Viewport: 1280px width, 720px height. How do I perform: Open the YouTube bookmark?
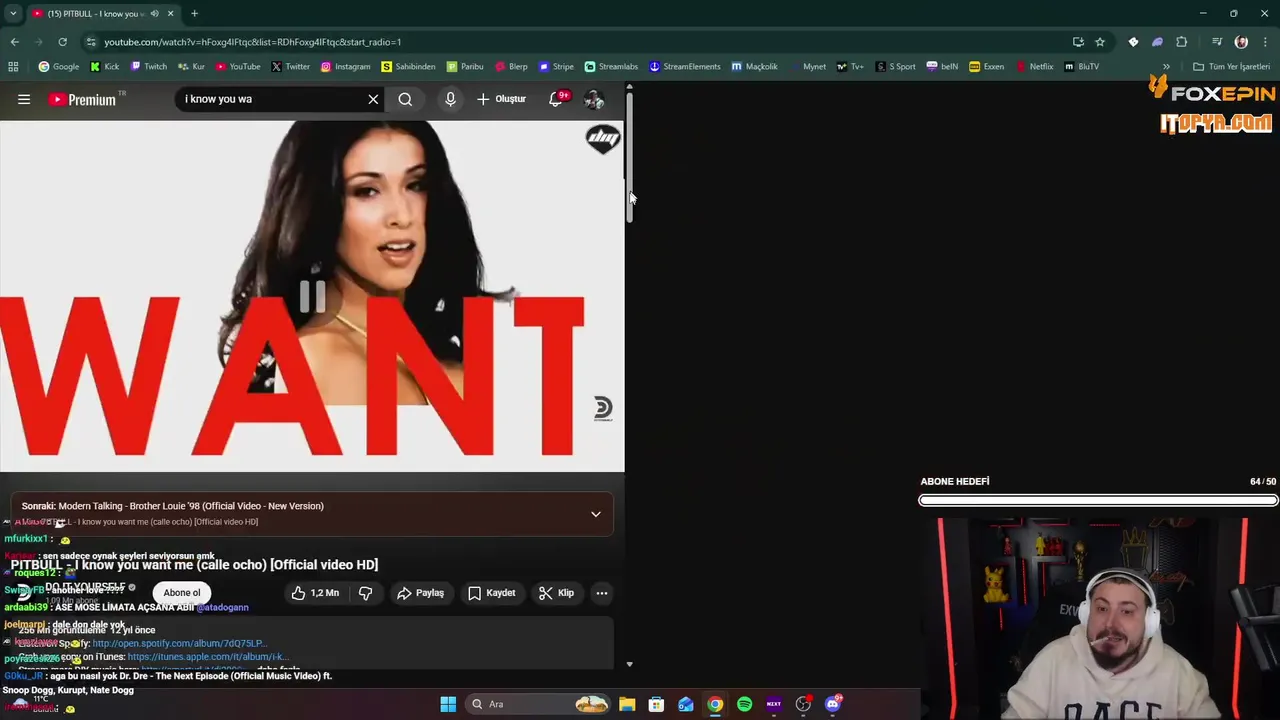point(238,66)
